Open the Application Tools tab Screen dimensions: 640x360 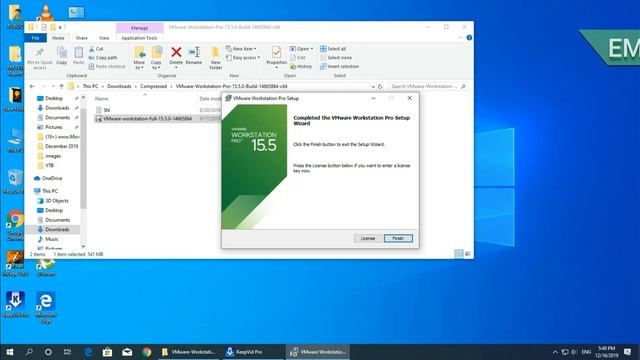pos(139,38)
